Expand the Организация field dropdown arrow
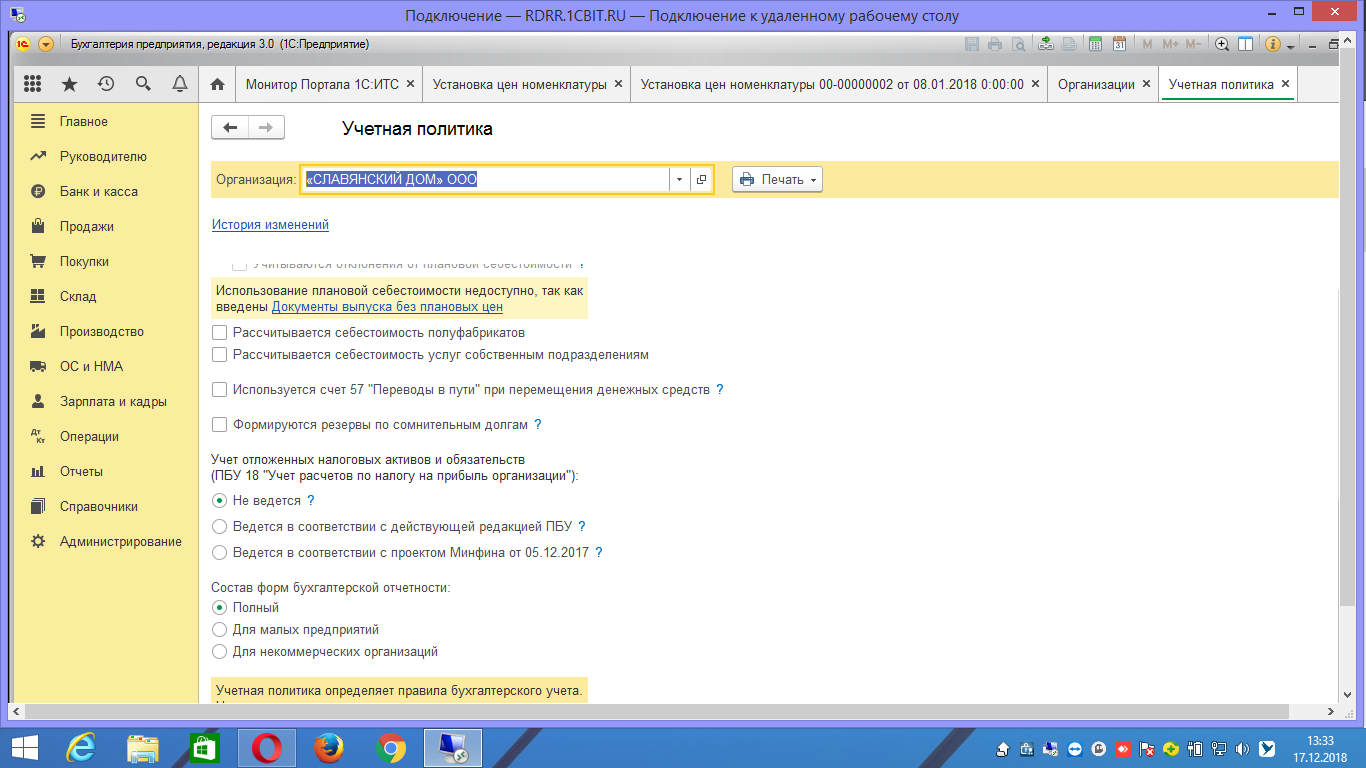 click(679, 180)
